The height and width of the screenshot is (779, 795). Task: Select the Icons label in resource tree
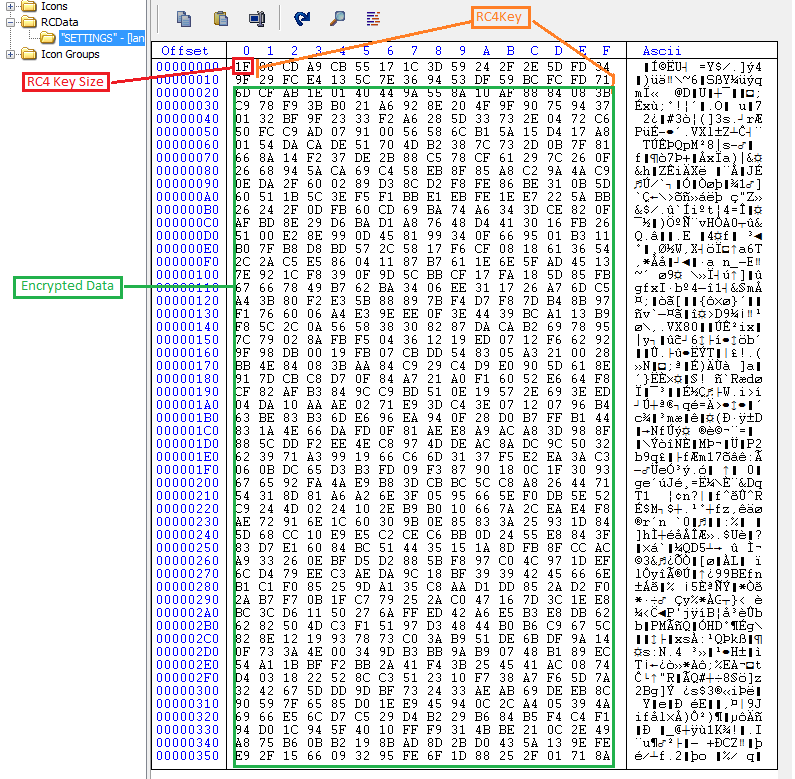tap(54, 6)
